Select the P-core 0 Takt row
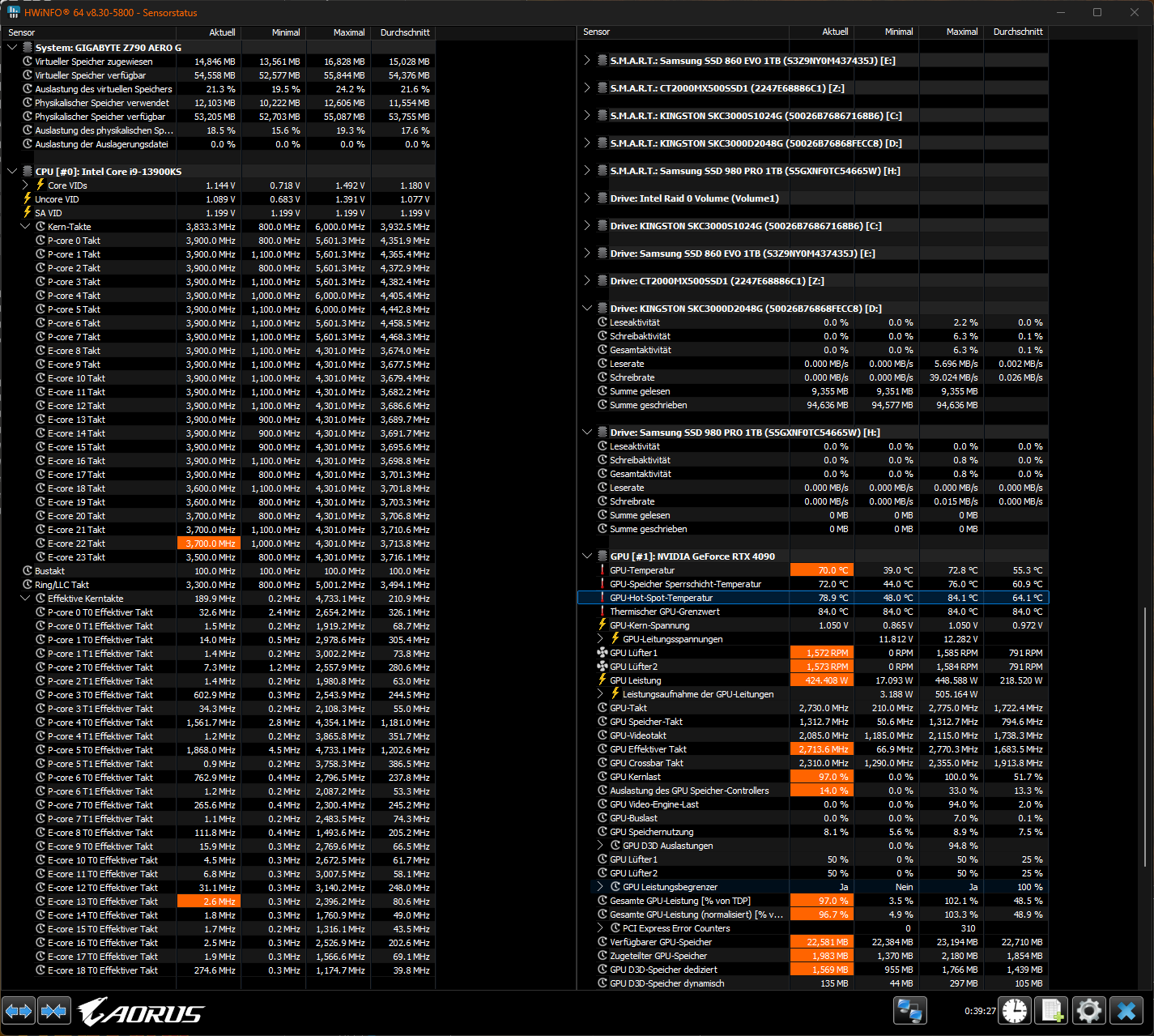The image size is (1154, 1036). point(218,241)
